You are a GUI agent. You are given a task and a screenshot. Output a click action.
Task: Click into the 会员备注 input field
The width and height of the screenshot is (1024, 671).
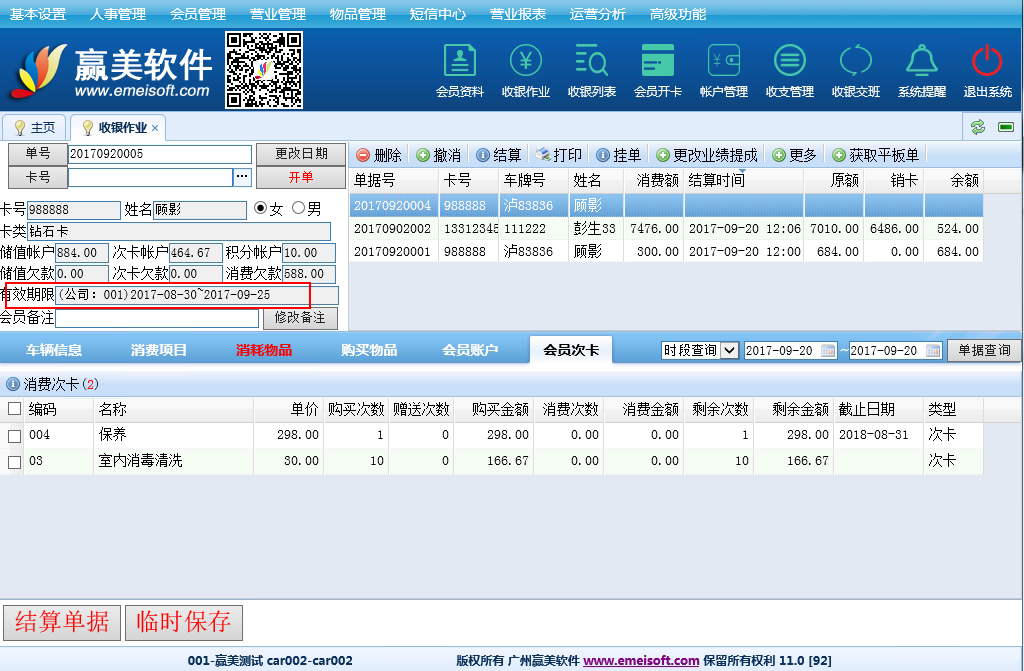(157, 318)
